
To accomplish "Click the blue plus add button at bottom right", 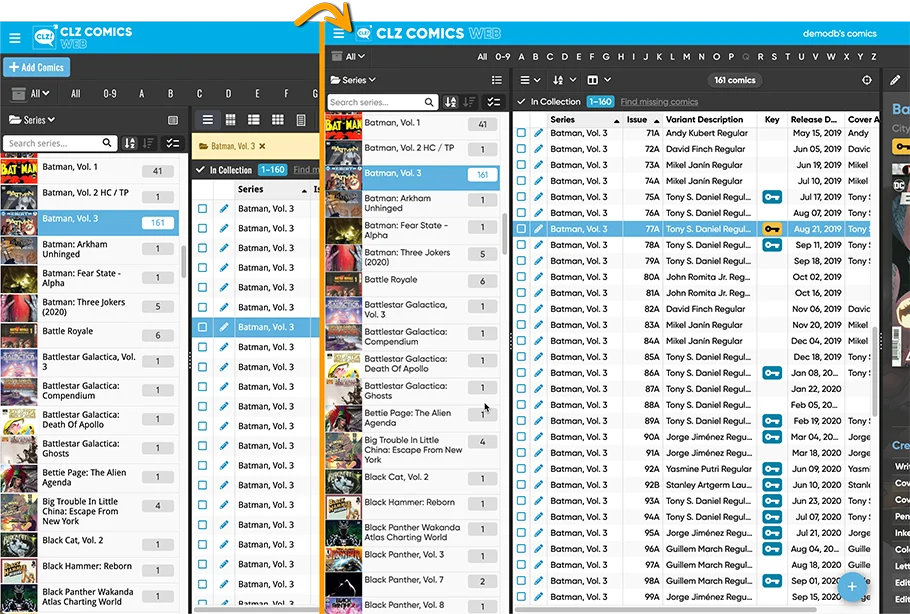I will point(851,586).
